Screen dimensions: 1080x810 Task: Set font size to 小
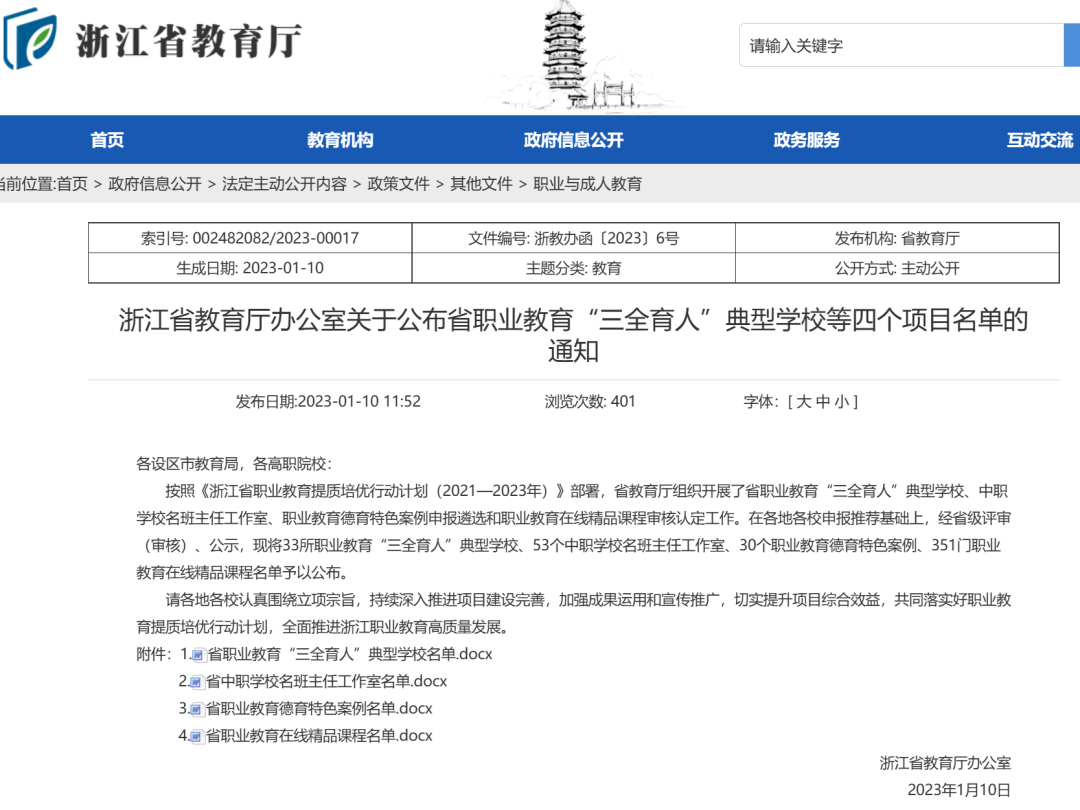[842, 402]
